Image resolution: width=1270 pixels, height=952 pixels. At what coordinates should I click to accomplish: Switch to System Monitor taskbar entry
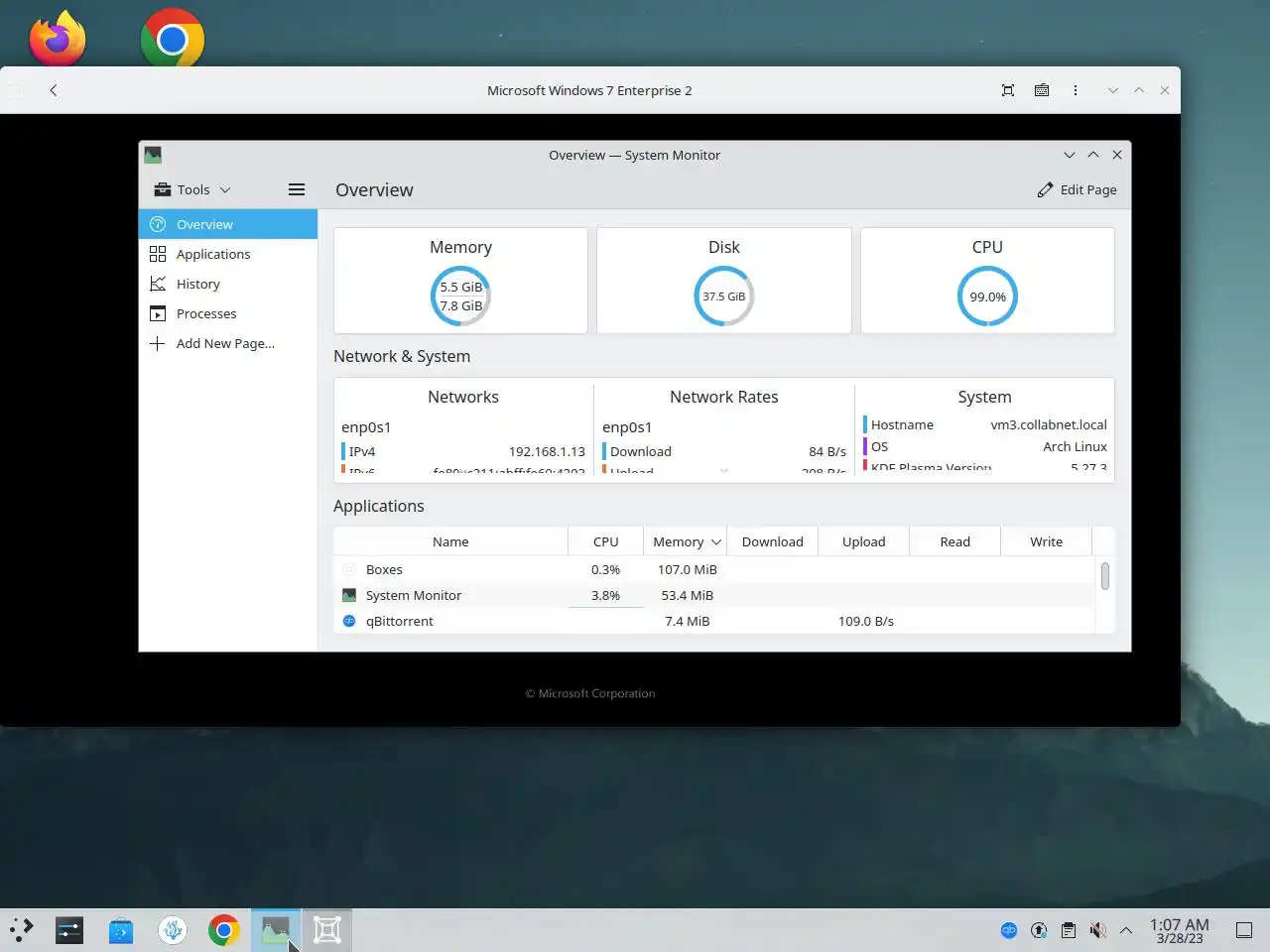[276, 930]
